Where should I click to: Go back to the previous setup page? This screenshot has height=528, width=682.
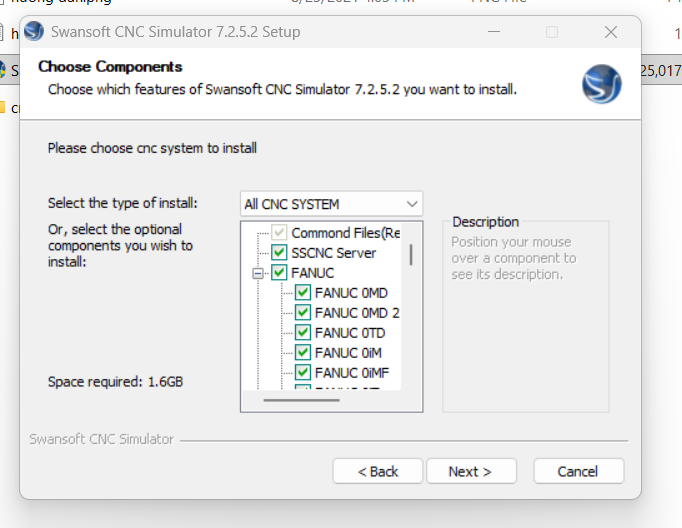pos(378,471)
